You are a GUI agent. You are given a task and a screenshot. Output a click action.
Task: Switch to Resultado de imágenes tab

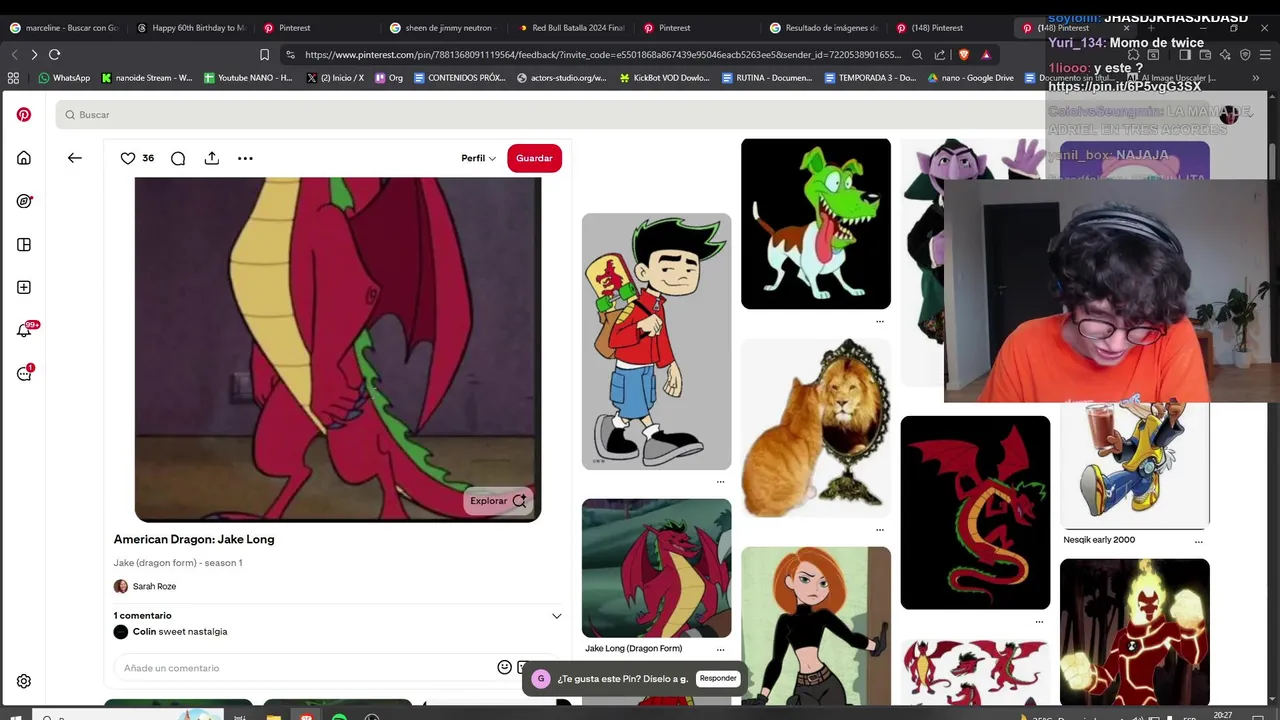pyautogui.click(x=825, y=28)
